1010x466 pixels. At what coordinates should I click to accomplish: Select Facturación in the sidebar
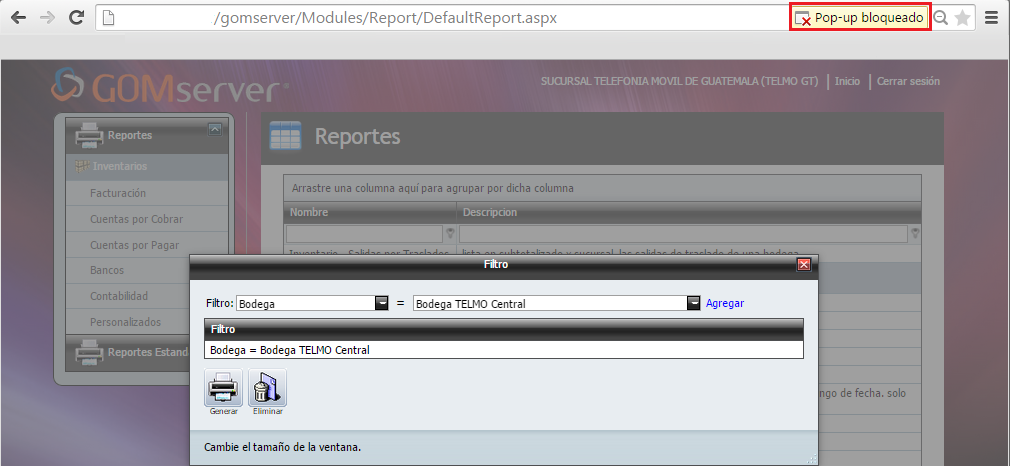tap(118, 193)
